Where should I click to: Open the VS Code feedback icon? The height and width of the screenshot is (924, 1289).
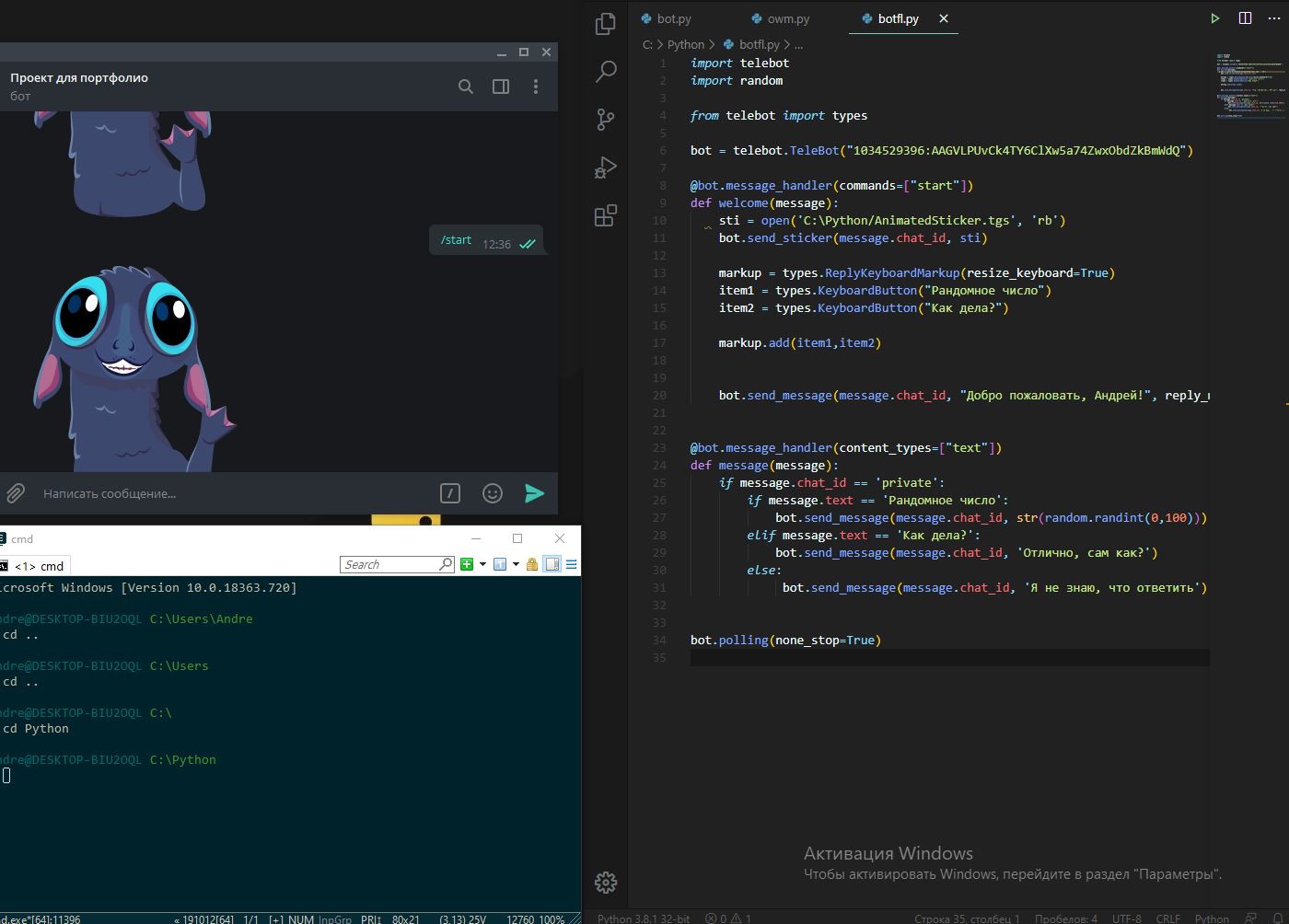(x=1251, y=918)
